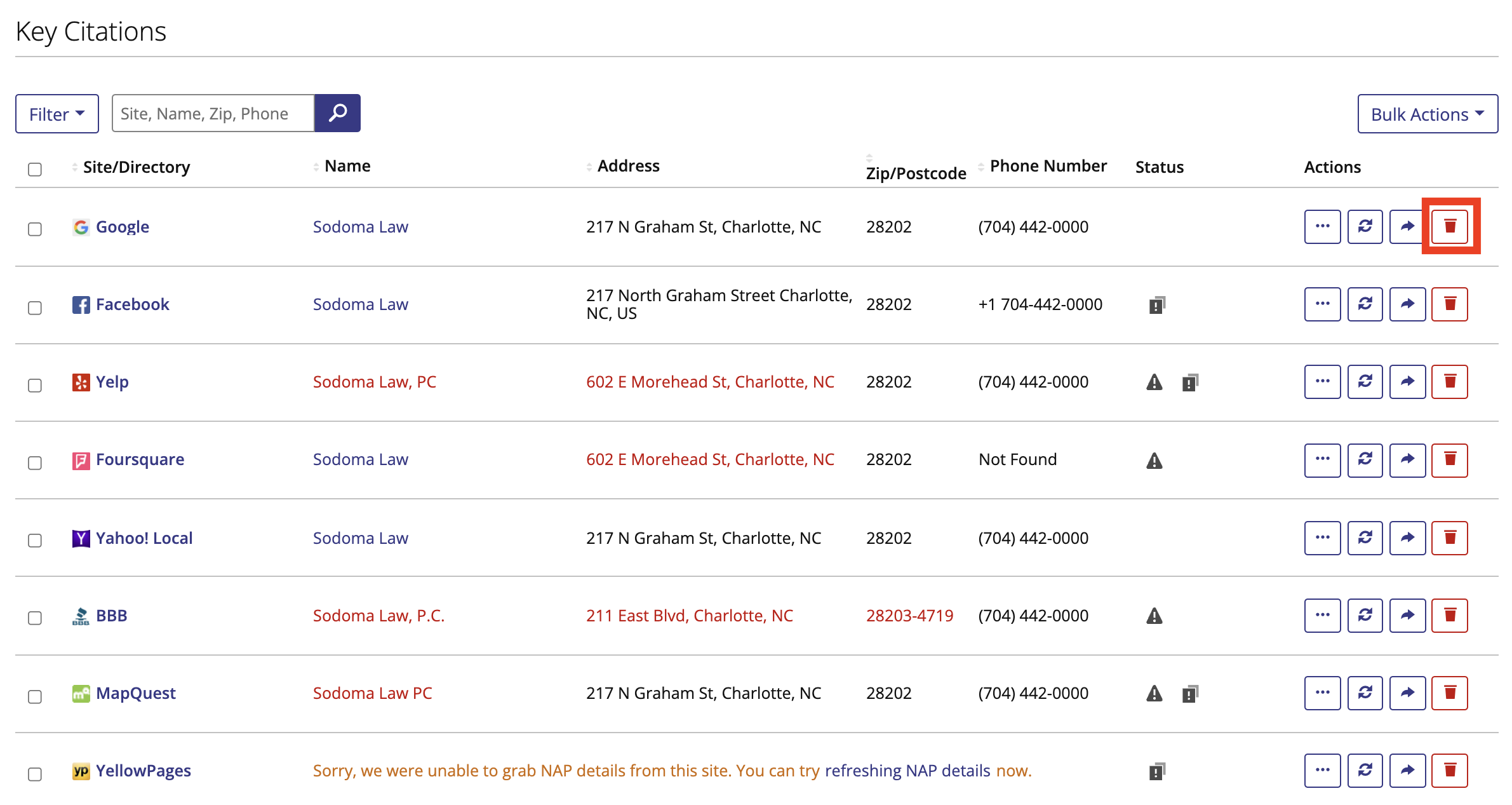Delete the Yahoo! Local citation

(1450, 538)
